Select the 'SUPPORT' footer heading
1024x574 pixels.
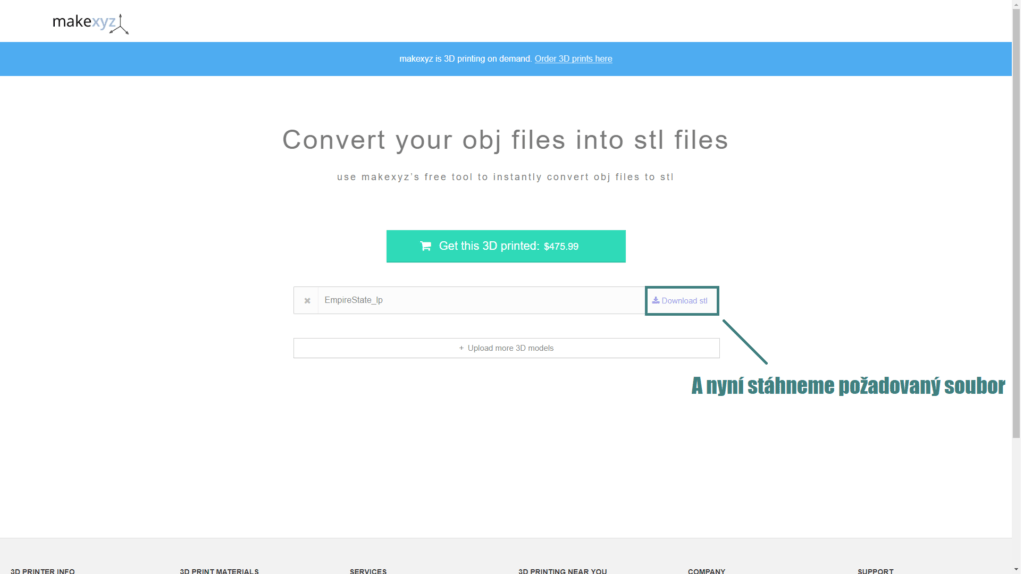[875, 570]
